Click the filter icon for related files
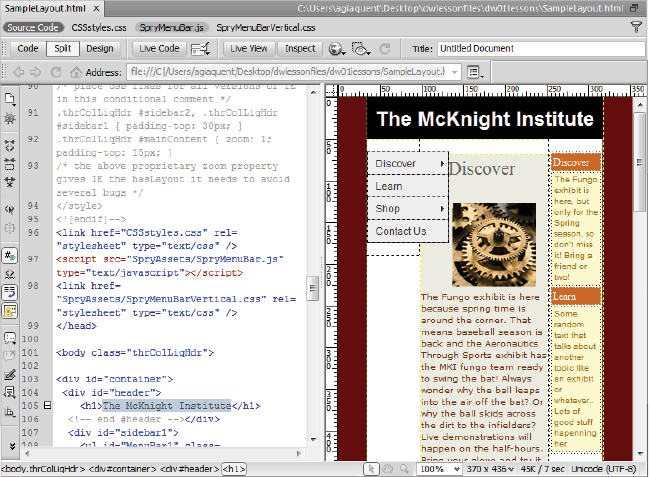 coord(637,28)
